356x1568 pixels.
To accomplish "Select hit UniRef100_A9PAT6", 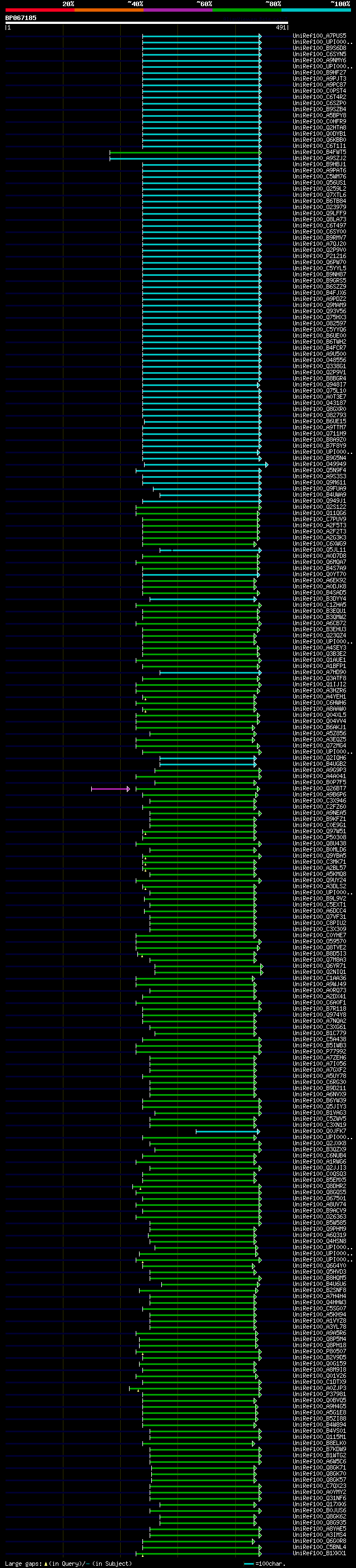I will point(319,171).
